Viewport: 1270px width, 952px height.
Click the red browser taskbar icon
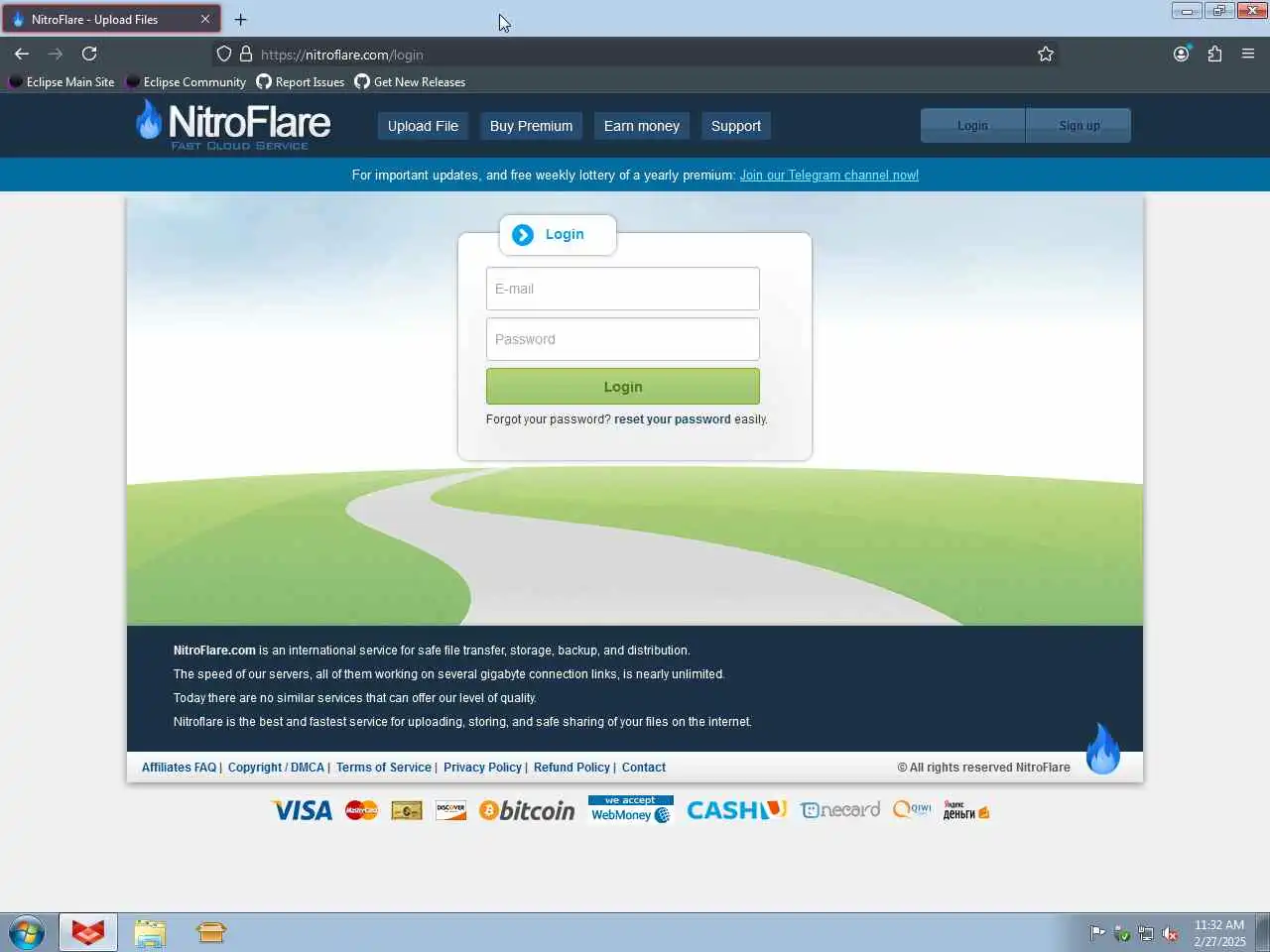[x=88, y=933]
